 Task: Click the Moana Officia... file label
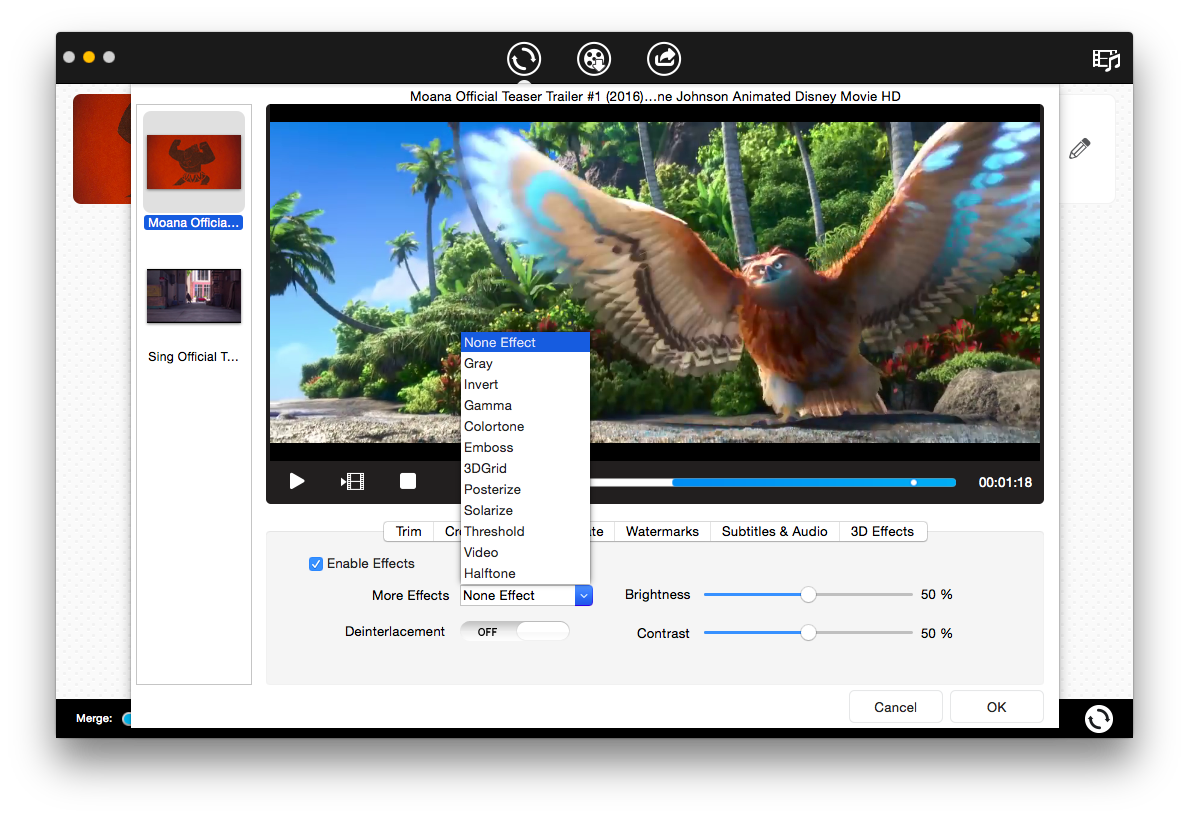pos(193,223)
